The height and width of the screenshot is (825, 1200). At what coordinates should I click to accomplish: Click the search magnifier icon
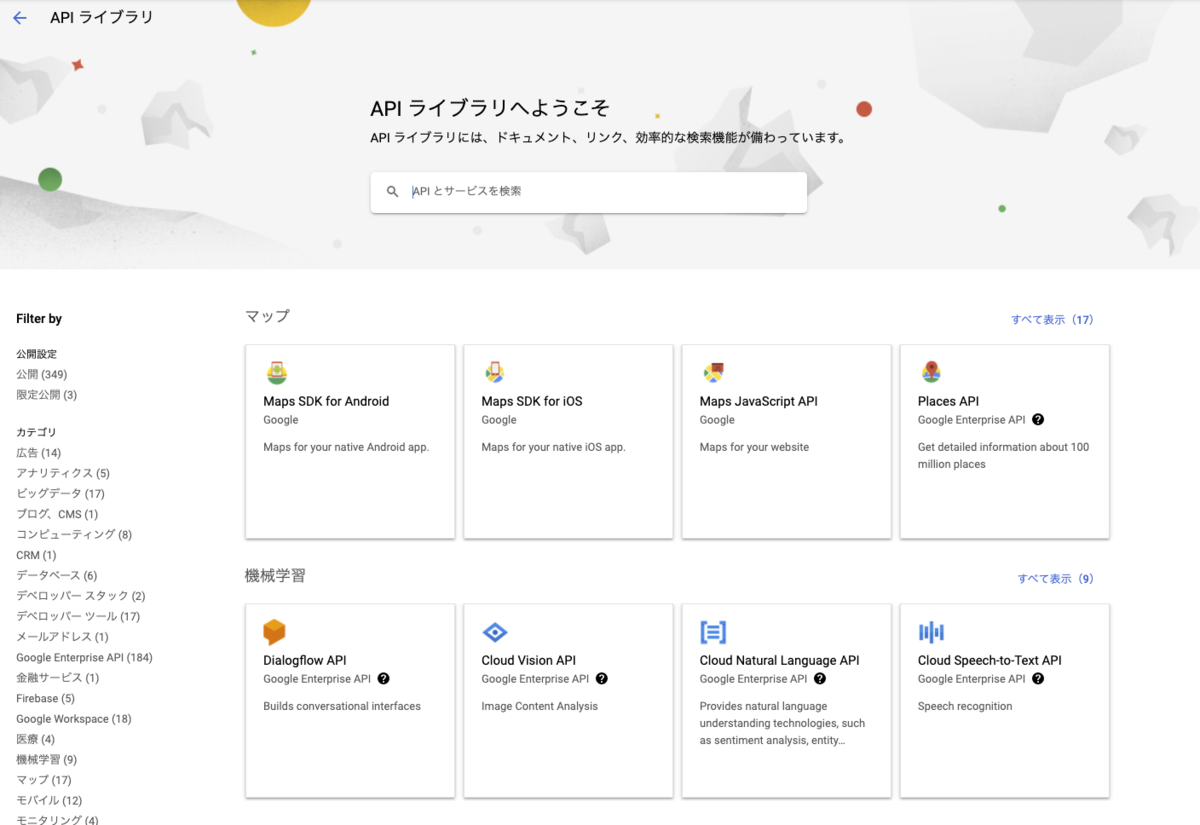click(x=392, y=191)
